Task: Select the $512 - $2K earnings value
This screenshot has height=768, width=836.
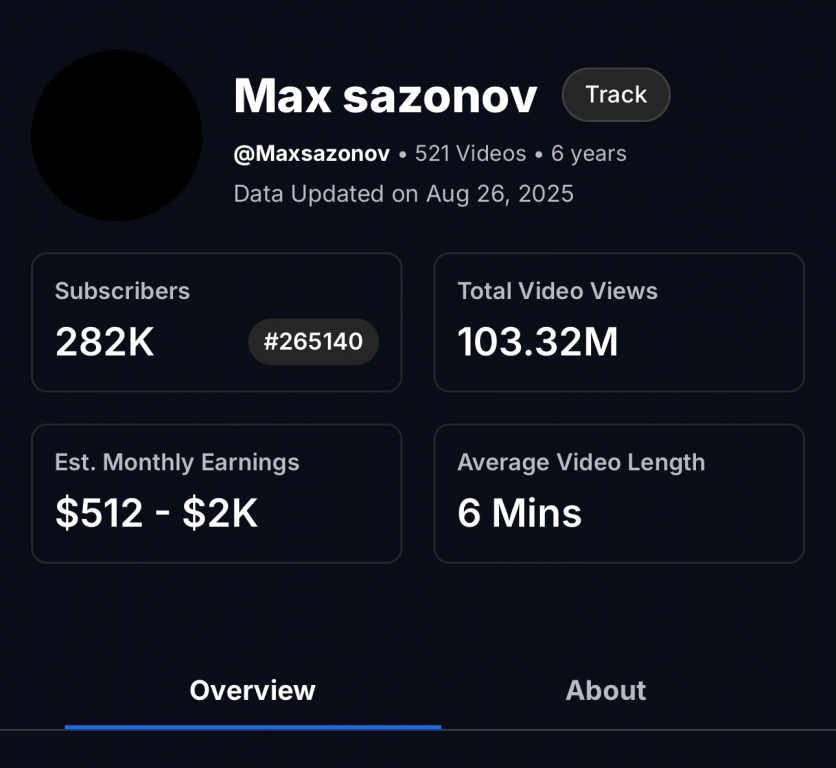Action: click(156, 513)
